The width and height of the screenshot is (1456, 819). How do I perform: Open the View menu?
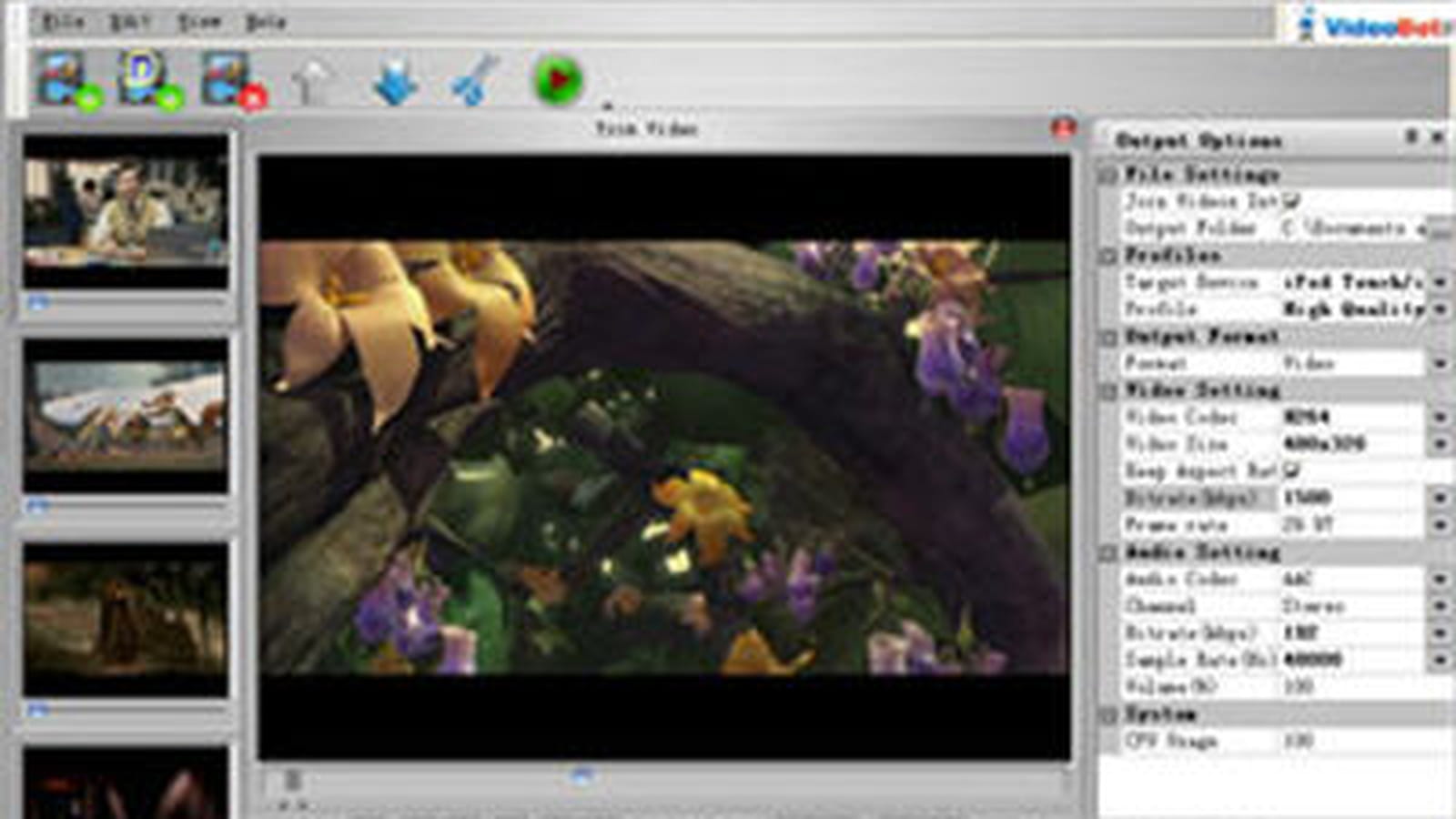[x=198, y=21]
